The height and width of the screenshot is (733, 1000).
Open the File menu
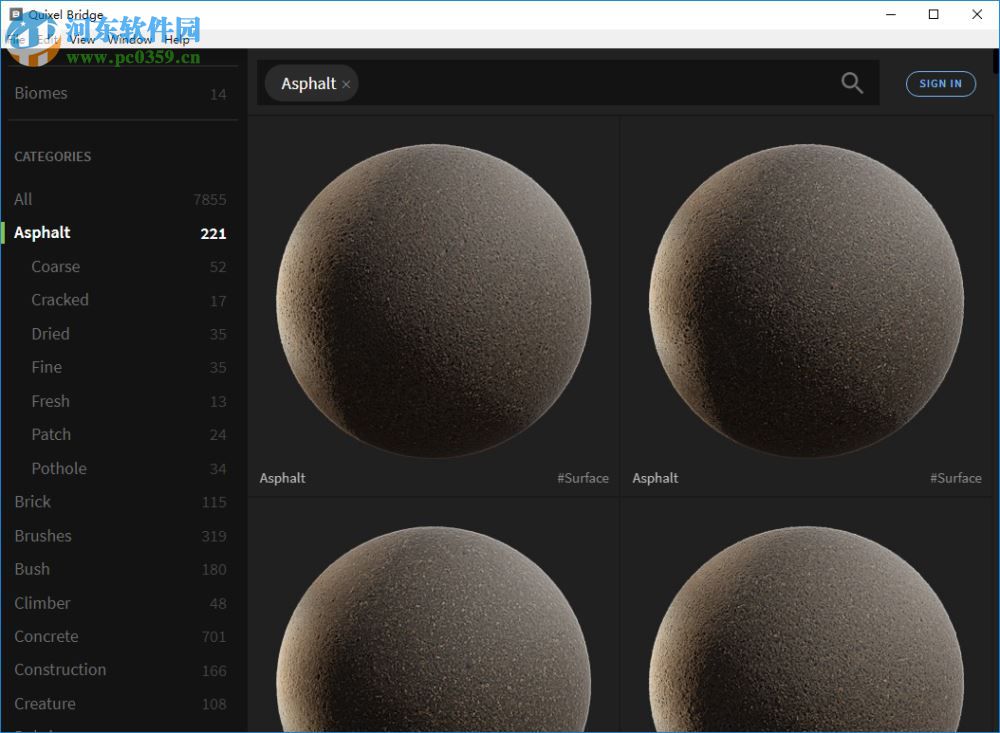click(14, 40)
